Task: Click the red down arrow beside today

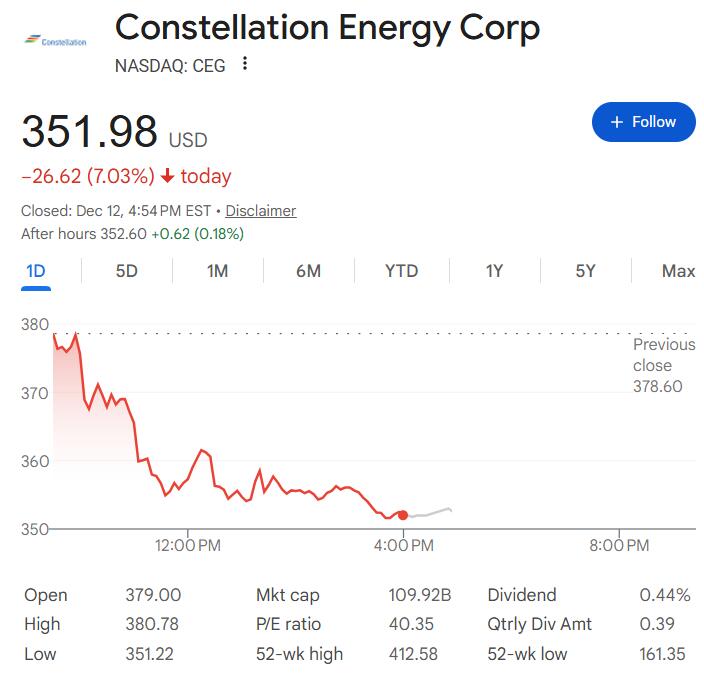Action: point(167,177)
